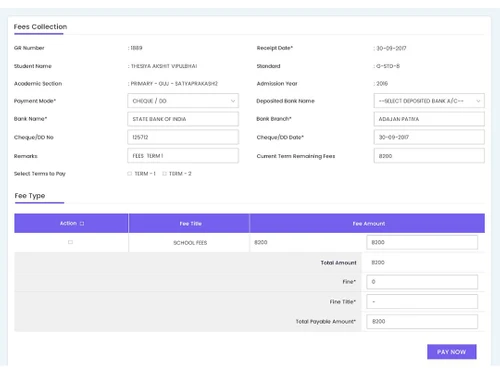Click the Fine Title input field
Viewport: 500px width, 375px height.
[x=422, y=302]
